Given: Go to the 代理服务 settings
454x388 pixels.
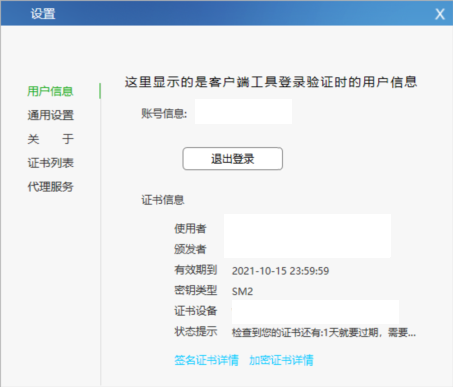Looking at the screenshot, I should coord(51,187).
